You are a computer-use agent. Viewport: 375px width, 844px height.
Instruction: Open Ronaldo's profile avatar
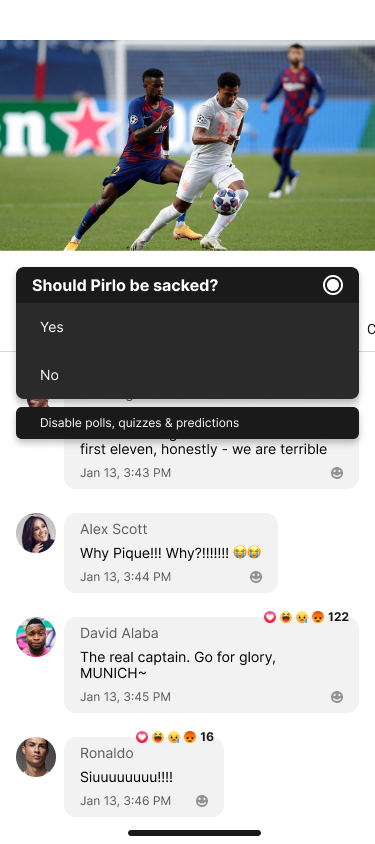pyautogui.click(x=36, y=757)
